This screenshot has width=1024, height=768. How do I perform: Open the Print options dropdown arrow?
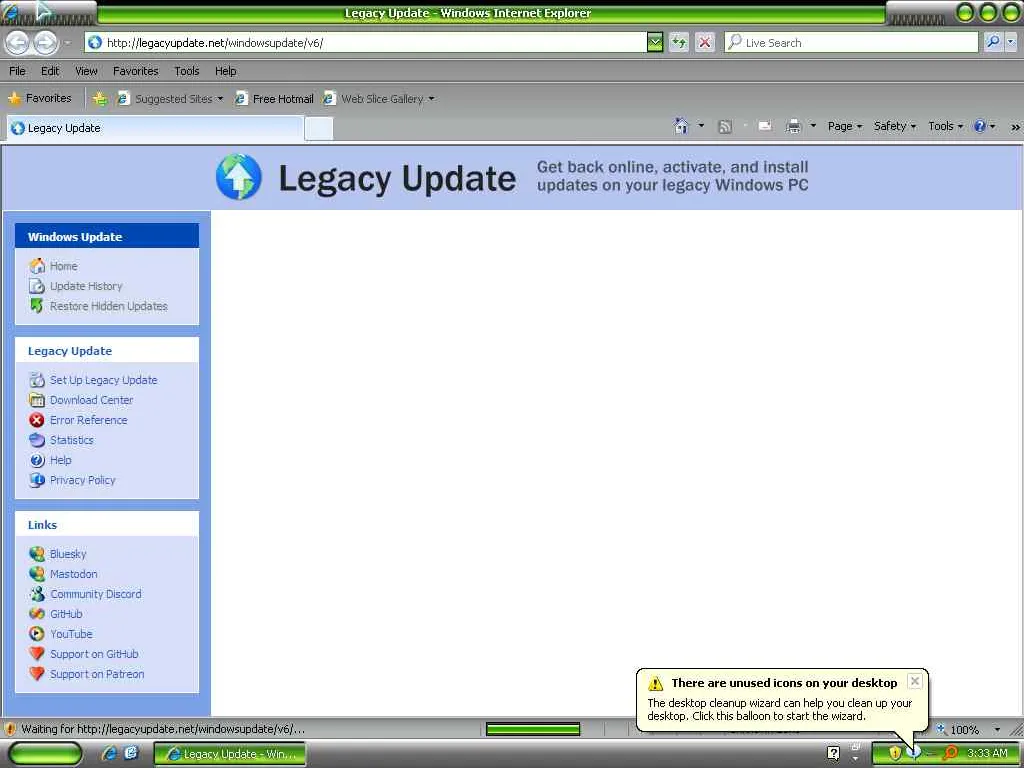click(813, 126)
